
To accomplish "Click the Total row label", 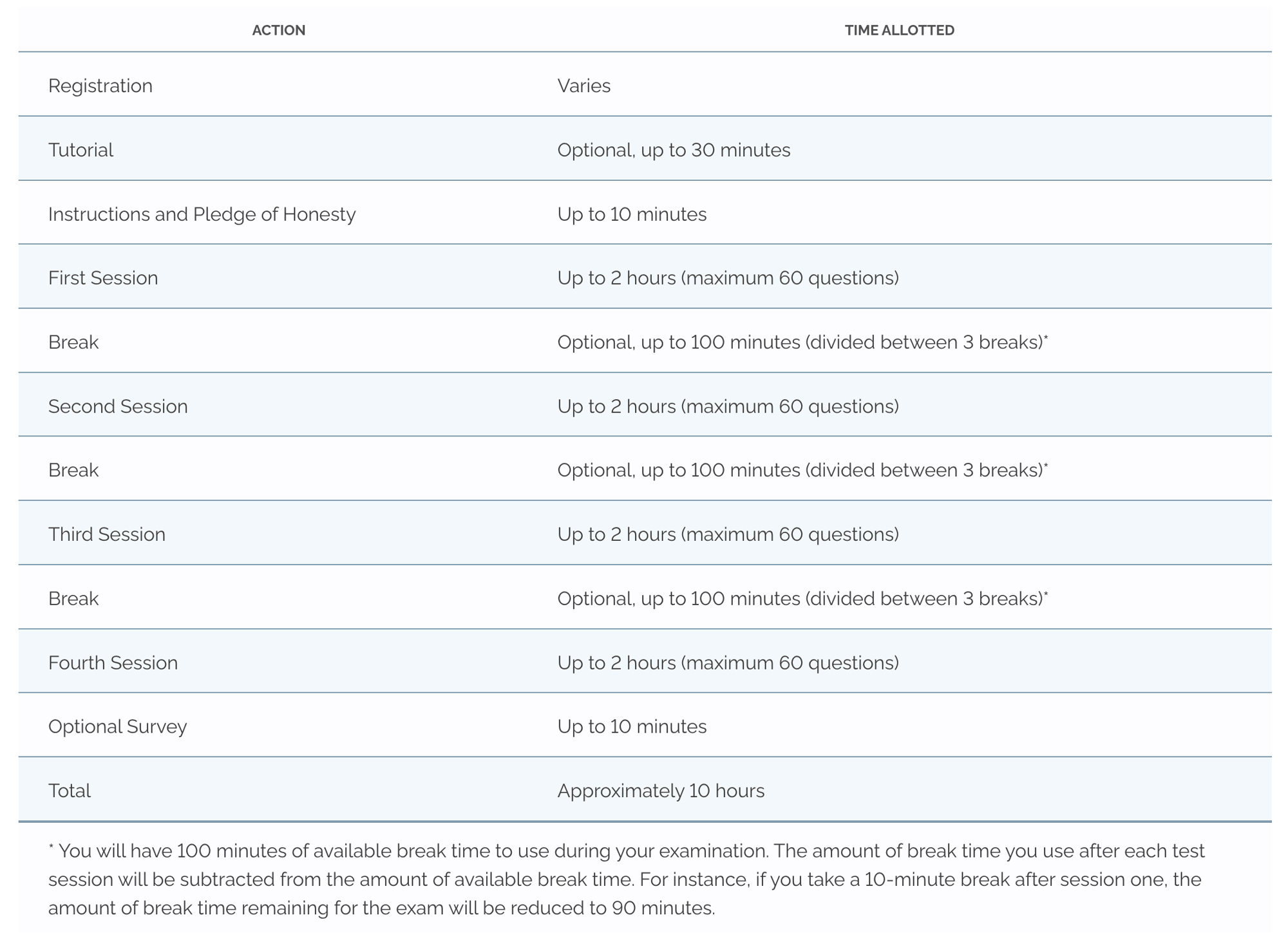I will click(70, 791).
